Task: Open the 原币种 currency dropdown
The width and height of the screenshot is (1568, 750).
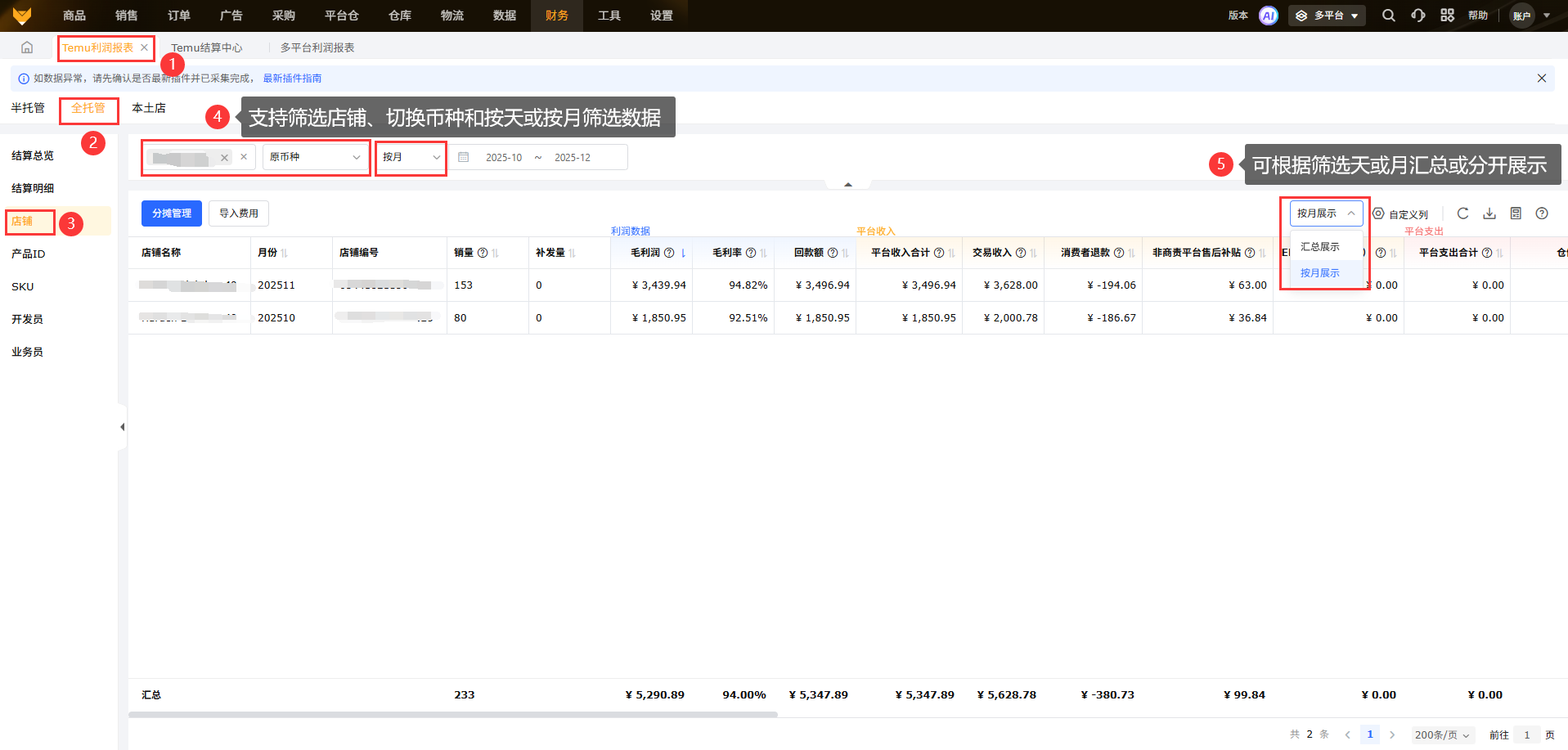Action: tap(316, 157)
